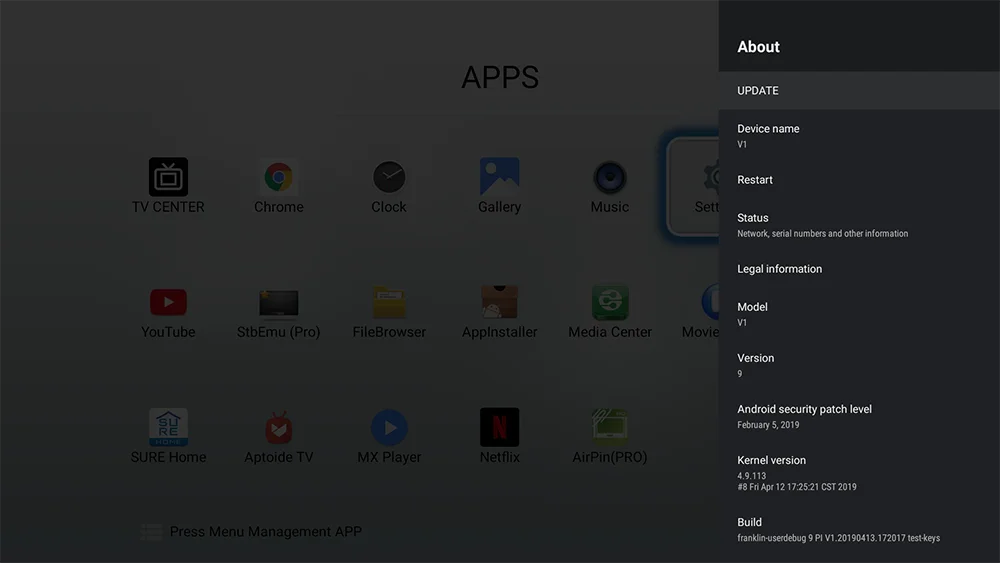Click the menu icon beside Press Menu Management APP
The width and height of the screenshot is (1000, 563).
tap(151, 532)
